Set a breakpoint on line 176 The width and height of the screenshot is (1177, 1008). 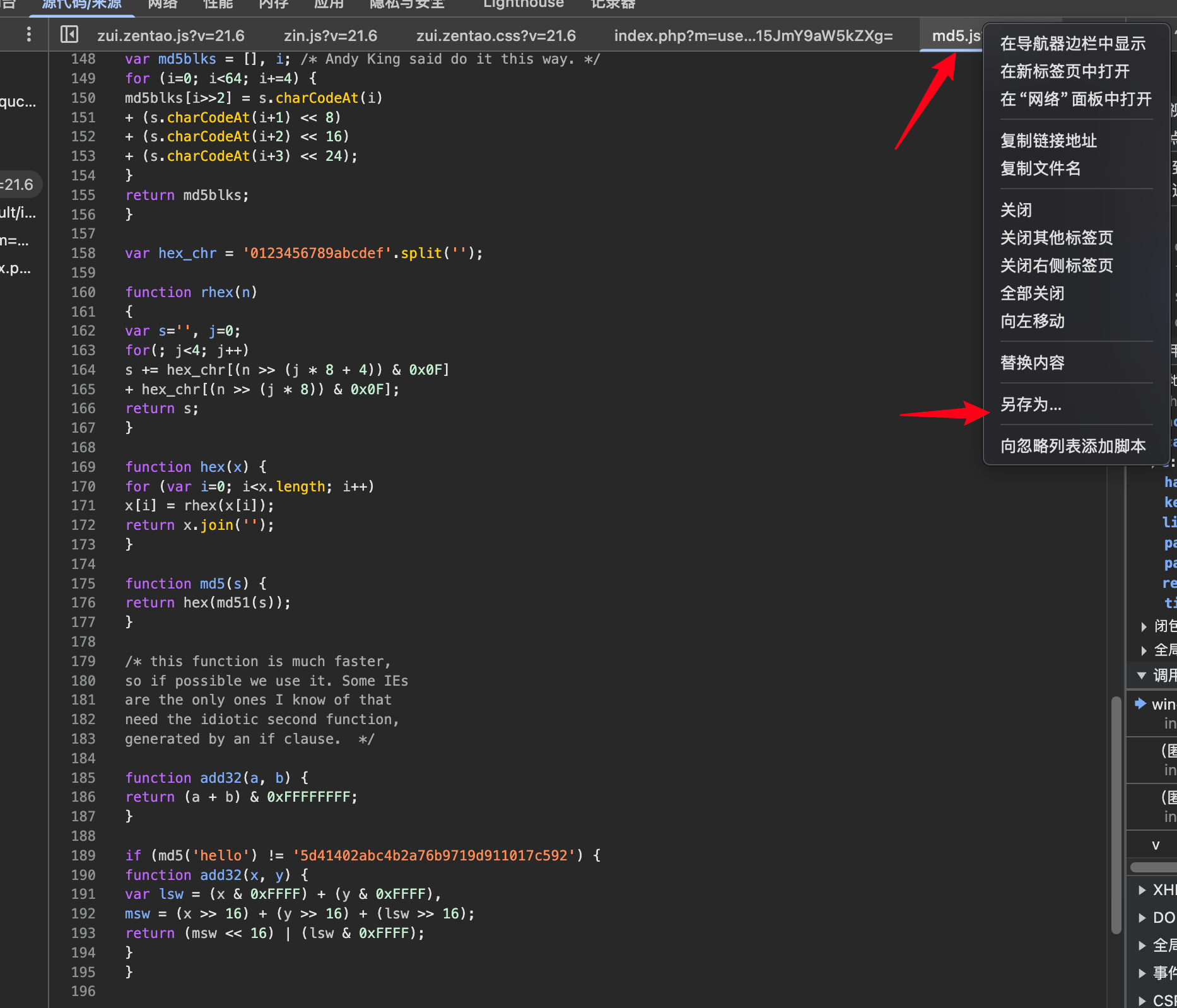83,603
